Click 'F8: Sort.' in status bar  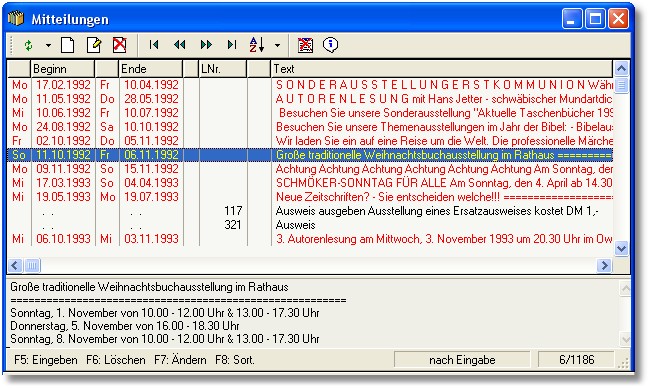pos(235,360)
